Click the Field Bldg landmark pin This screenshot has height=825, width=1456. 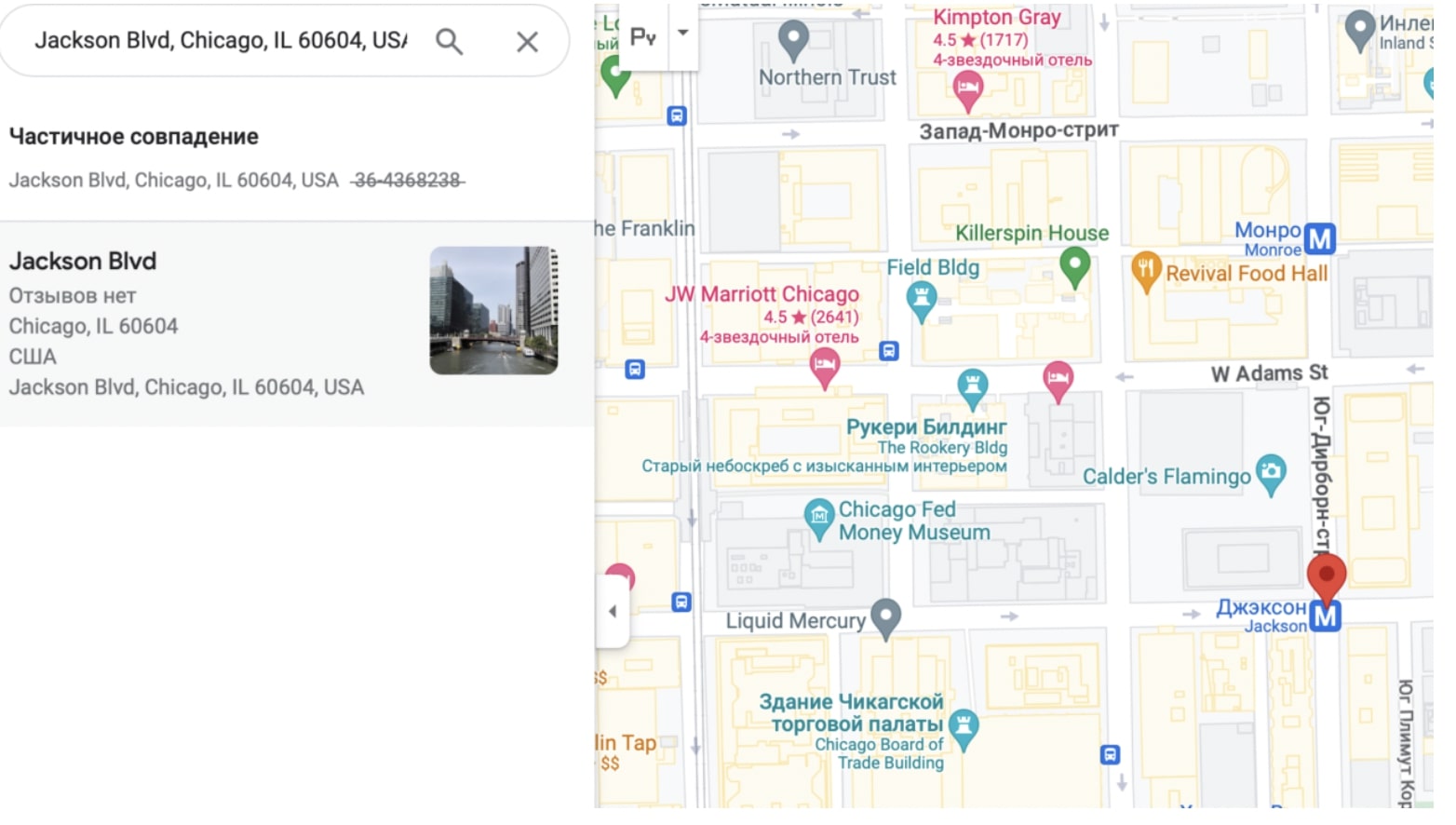coord(921,302)
